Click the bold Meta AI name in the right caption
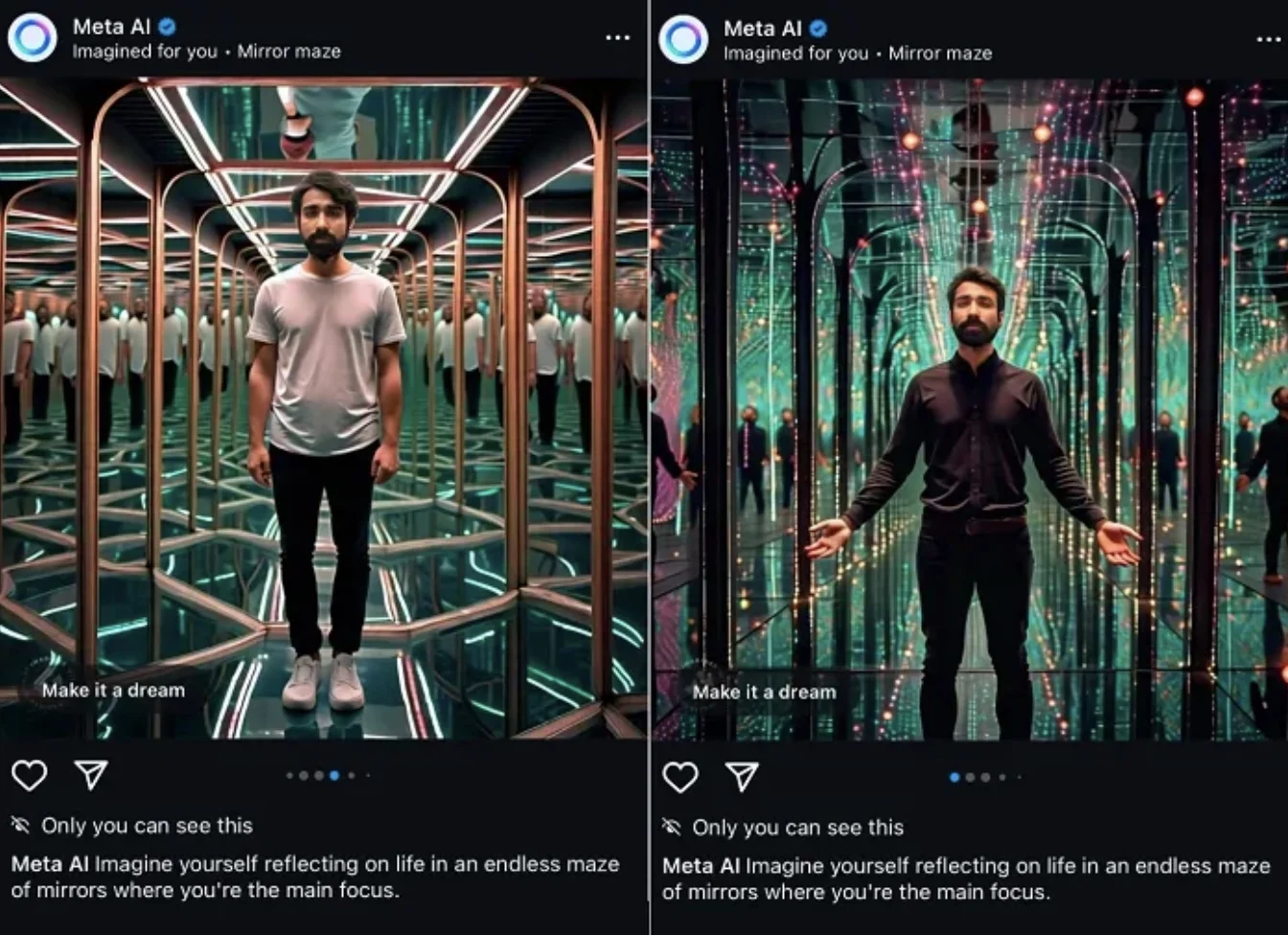The height and width of the screenshot is (935, 1288). (701, 866)
